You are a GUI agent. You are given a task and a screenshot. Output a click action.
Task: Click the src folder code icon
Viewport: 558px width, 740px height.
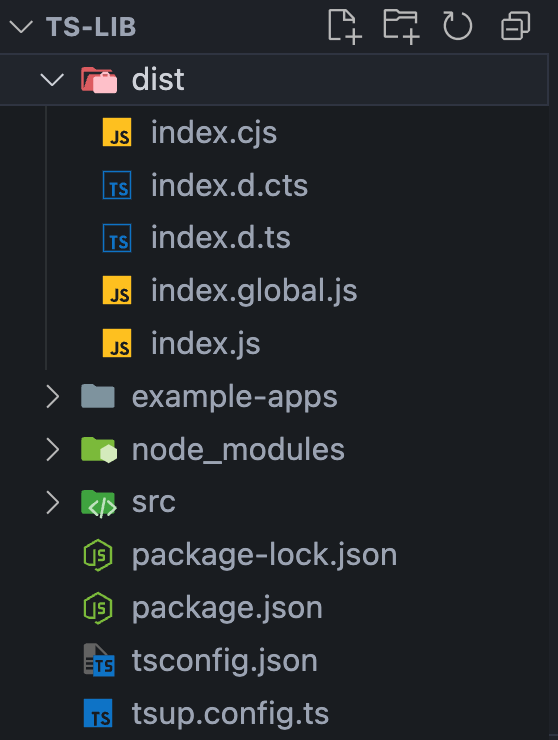pos(99,503)
